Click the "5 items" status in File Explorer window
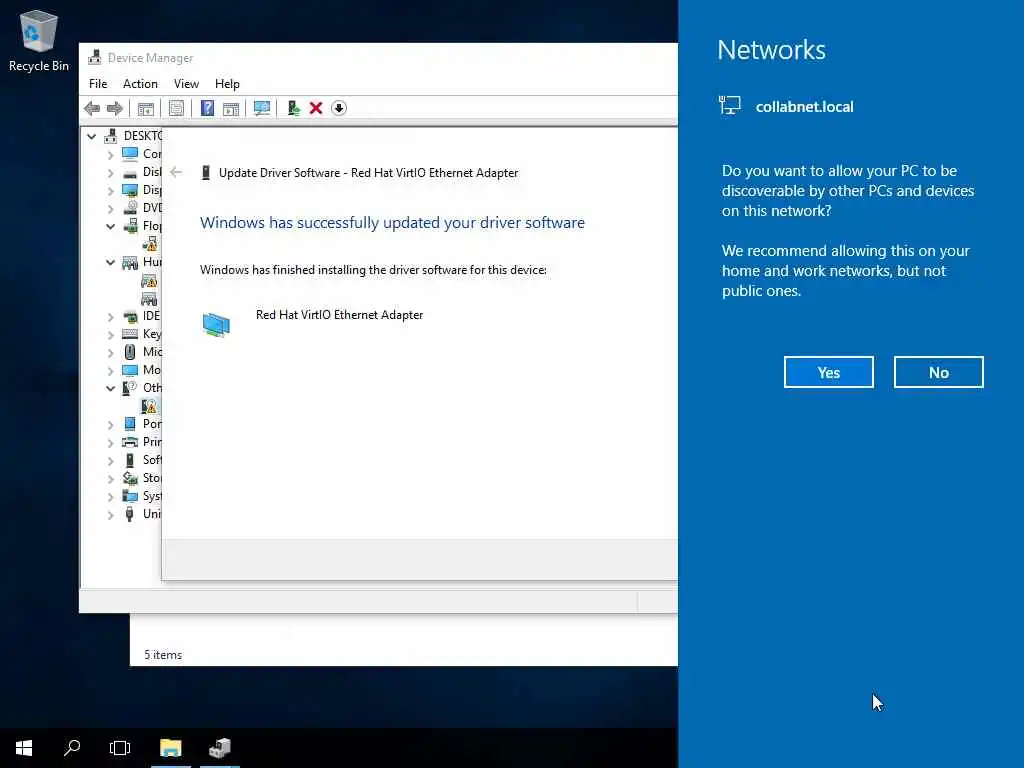Image resolution: width=1024 pixels, height=768 pixels. [x=163, y=655]
